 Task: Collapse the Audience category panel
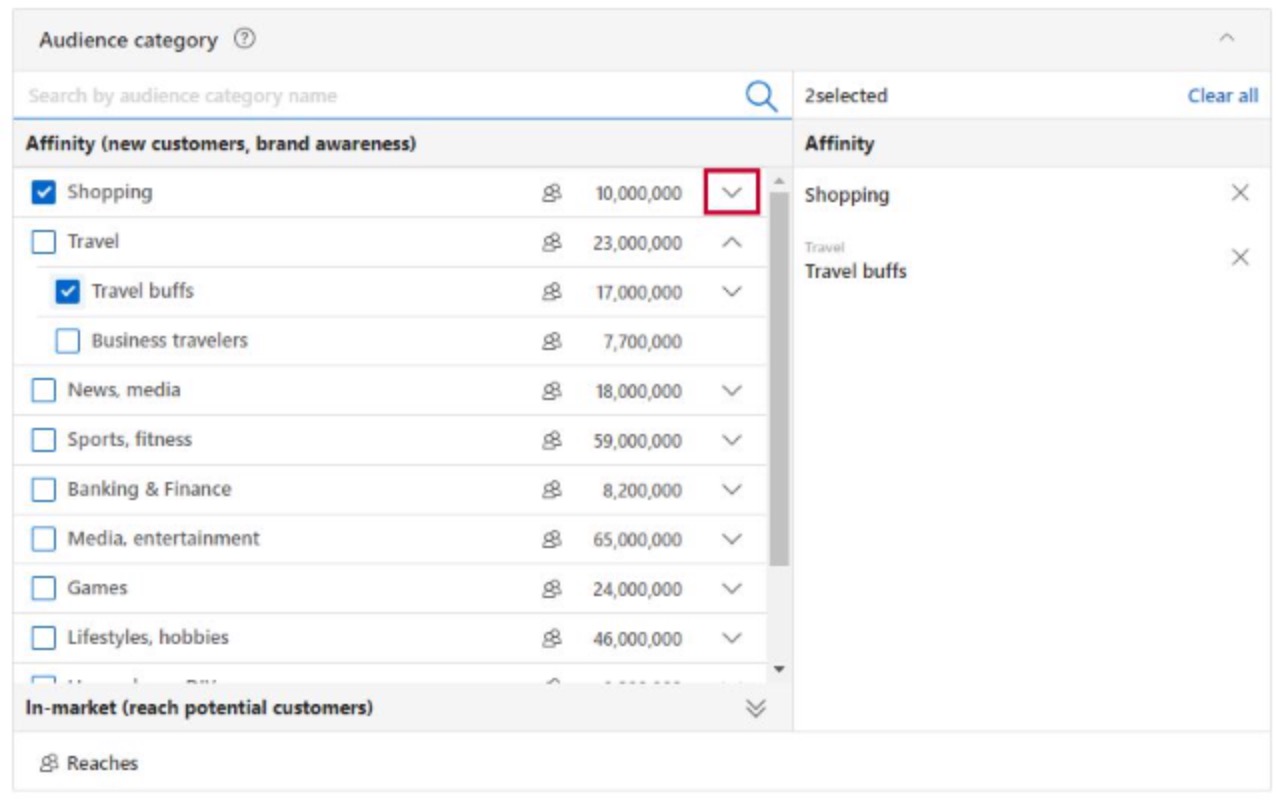click(x=1226, y=39)
